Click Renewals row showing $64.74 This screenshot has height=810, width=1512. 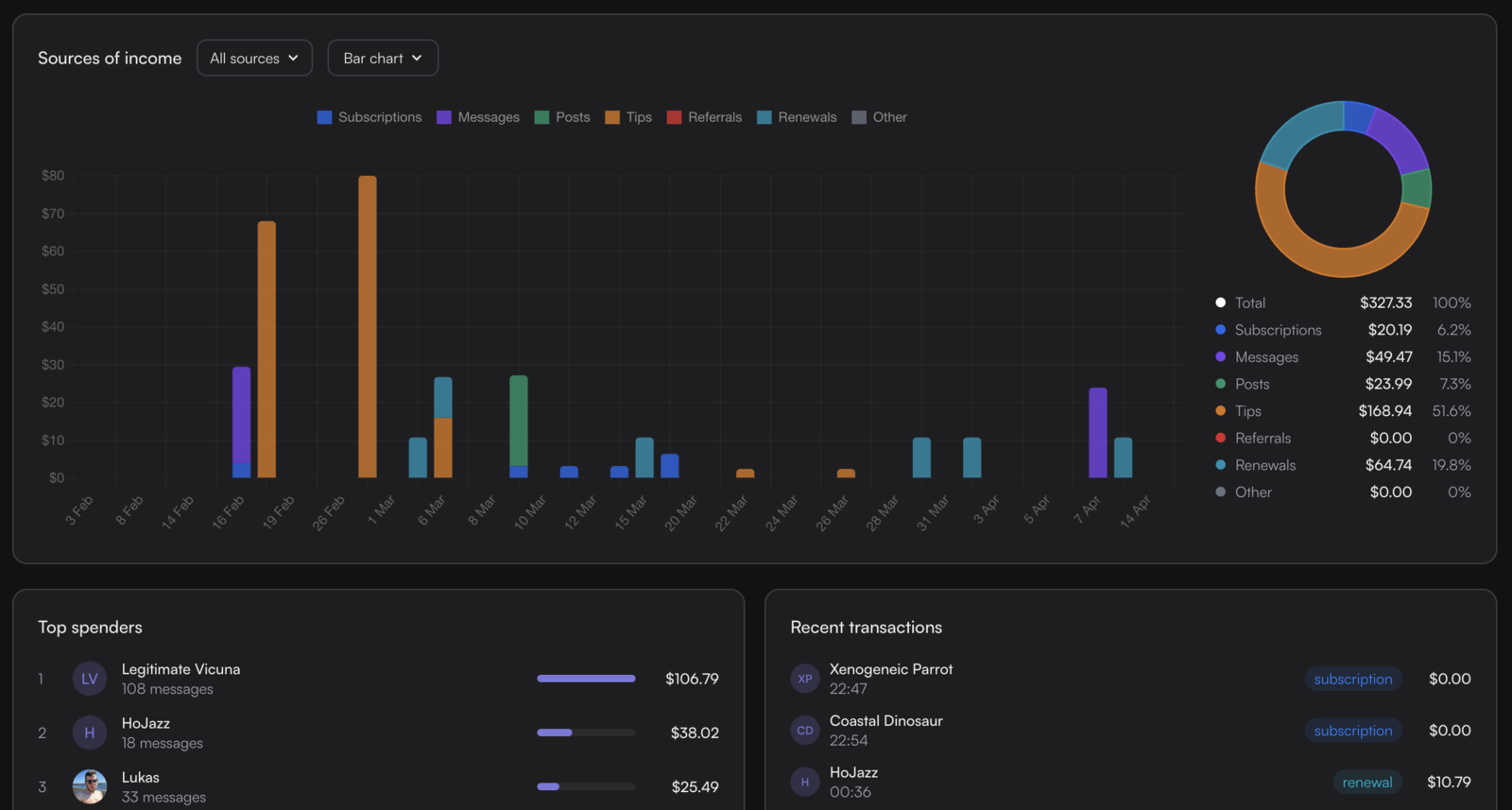click(1343, 465)
